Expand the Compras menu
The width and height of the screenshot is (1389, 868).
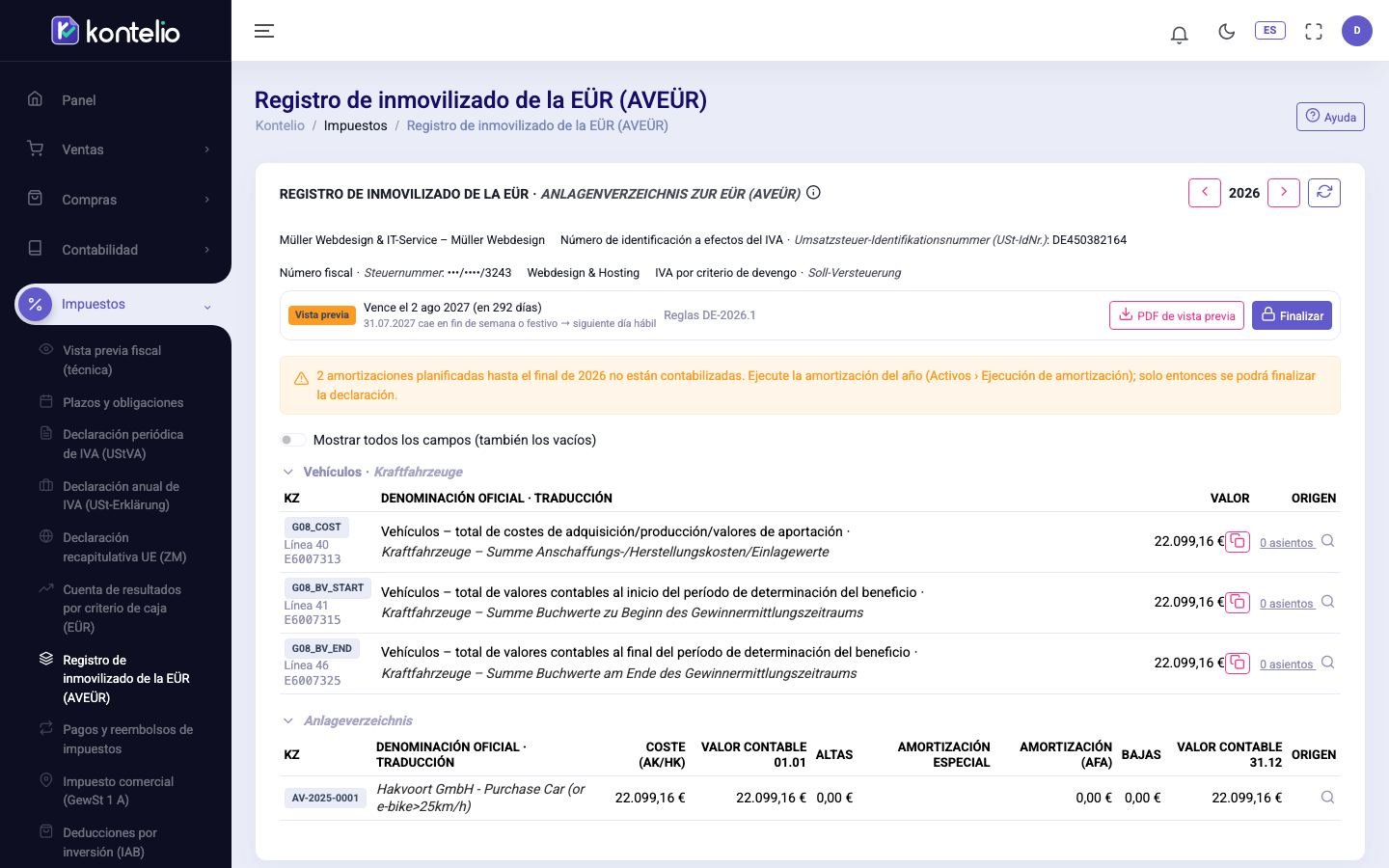pos(116,200)
